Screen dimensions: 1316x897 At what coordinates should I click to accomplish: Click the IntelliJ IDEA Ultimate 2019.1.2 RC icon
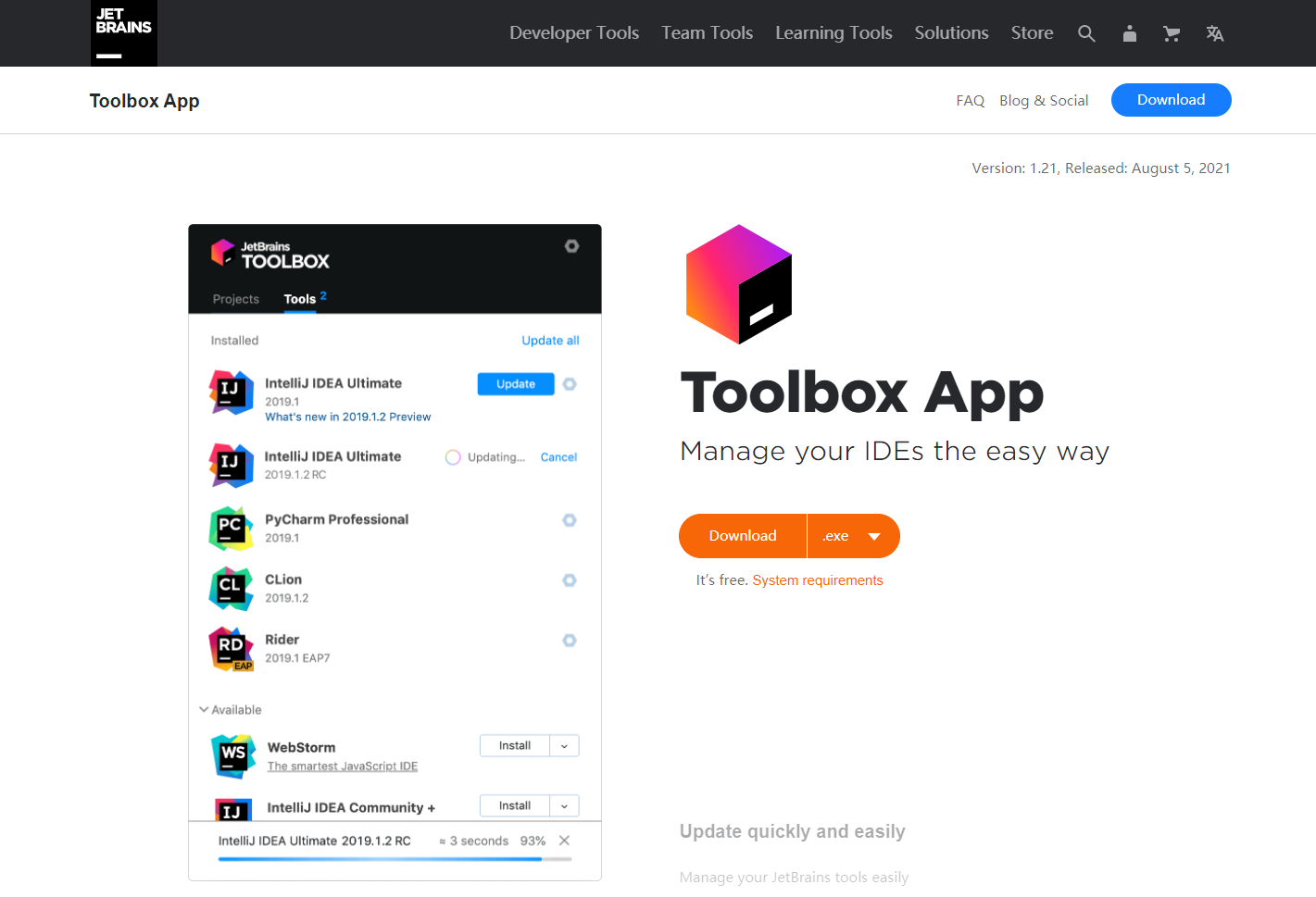231,465
